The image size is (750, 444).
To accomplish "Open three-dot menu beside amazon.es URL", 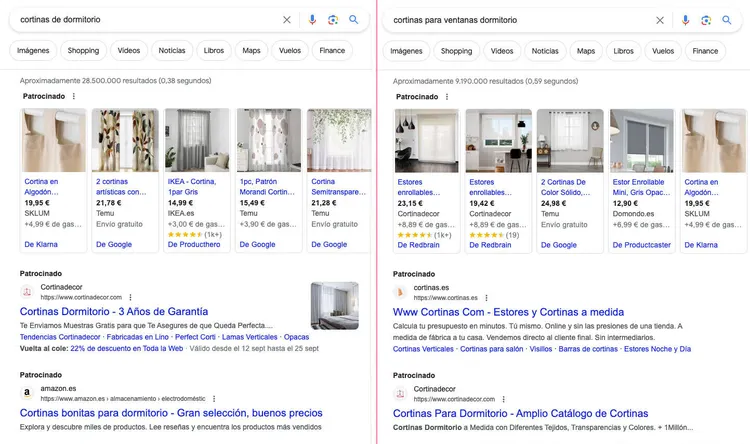I will pos(214,399).
